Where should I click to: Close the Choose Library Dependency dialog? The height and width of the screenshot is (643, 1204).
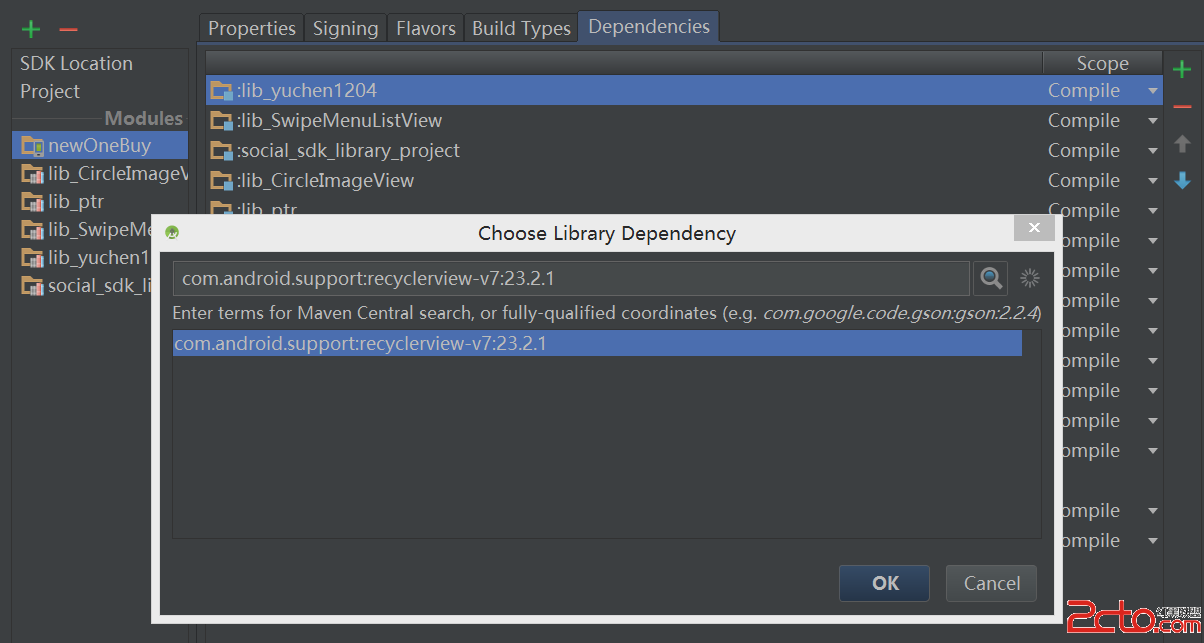pos(1034,228)
